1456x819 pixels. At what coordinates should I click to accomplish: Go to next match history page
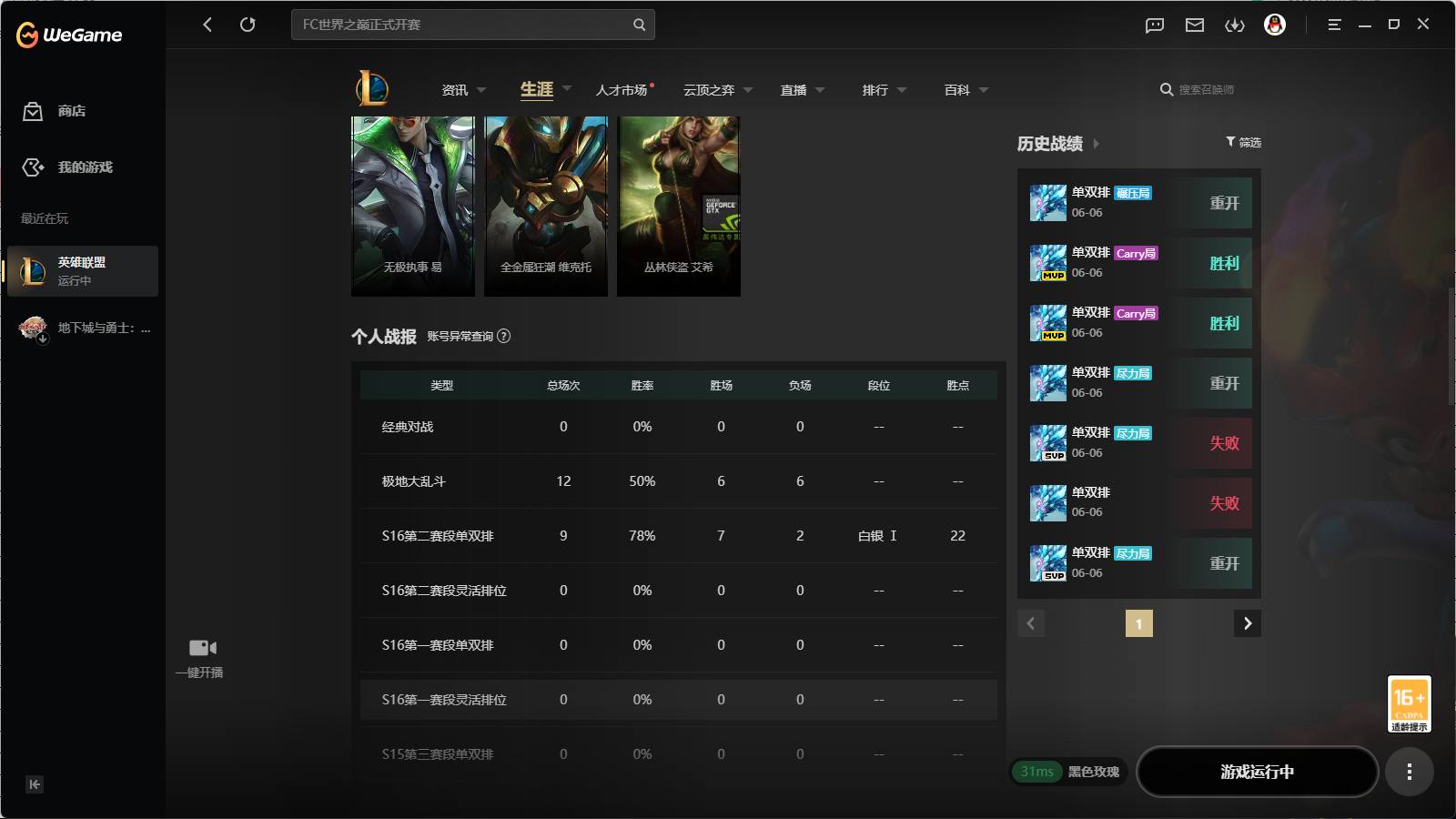point(1248,623)
